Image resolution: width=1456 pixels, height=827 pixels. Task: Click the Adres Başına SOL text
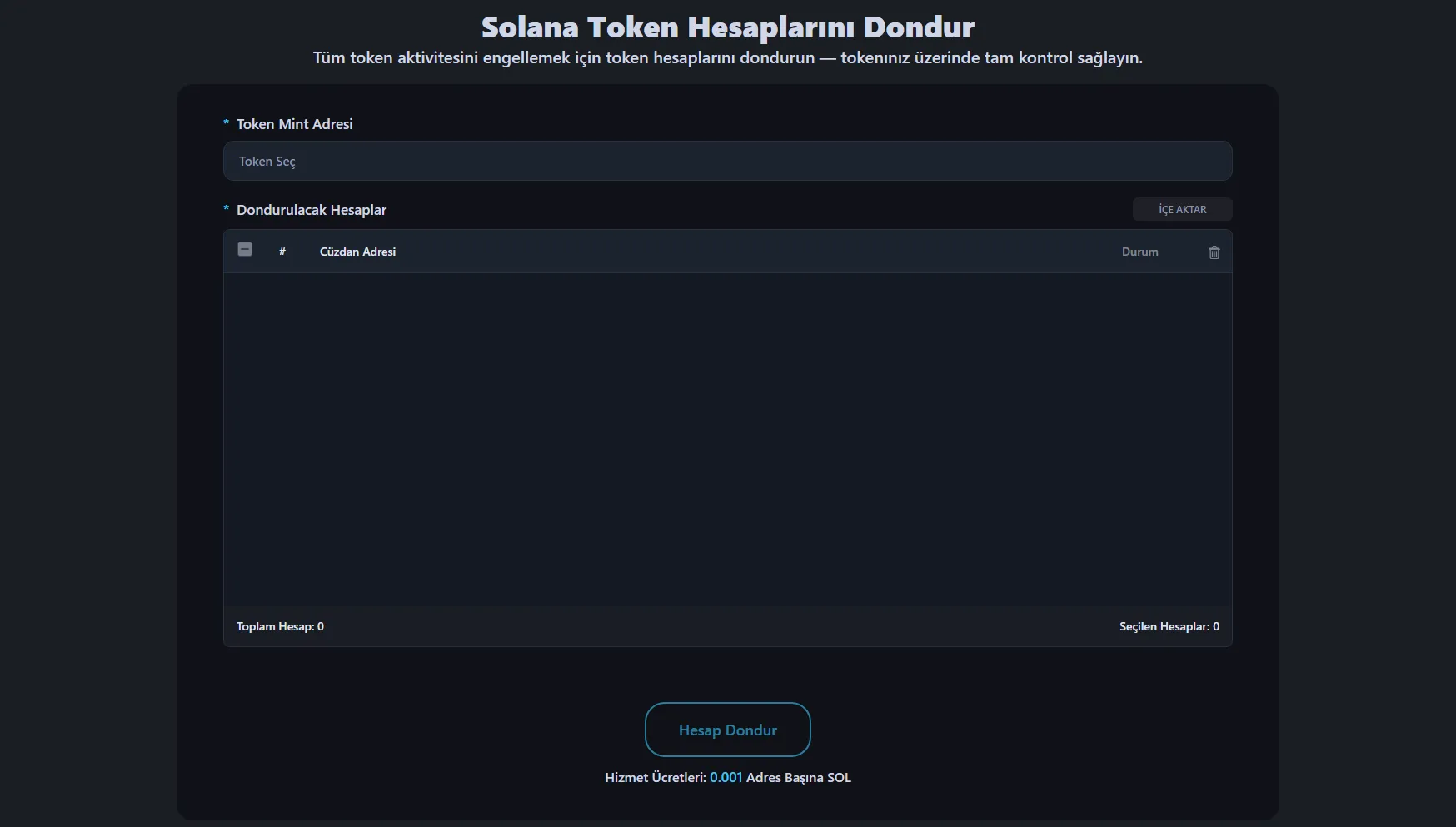tap(798, 777)
